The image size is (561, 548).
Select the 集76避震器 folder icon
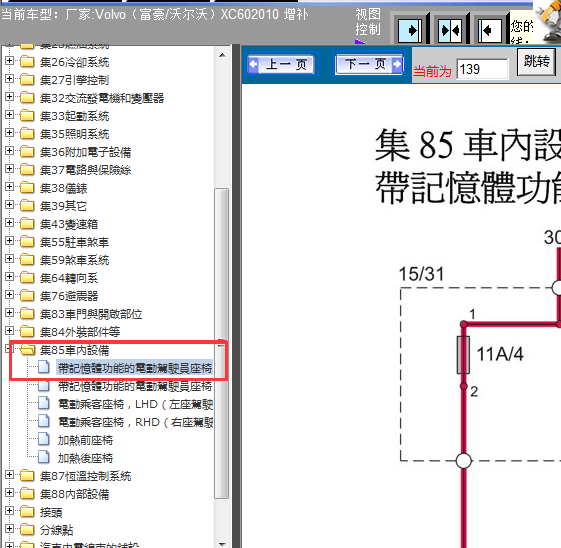(x=27, y=295)
